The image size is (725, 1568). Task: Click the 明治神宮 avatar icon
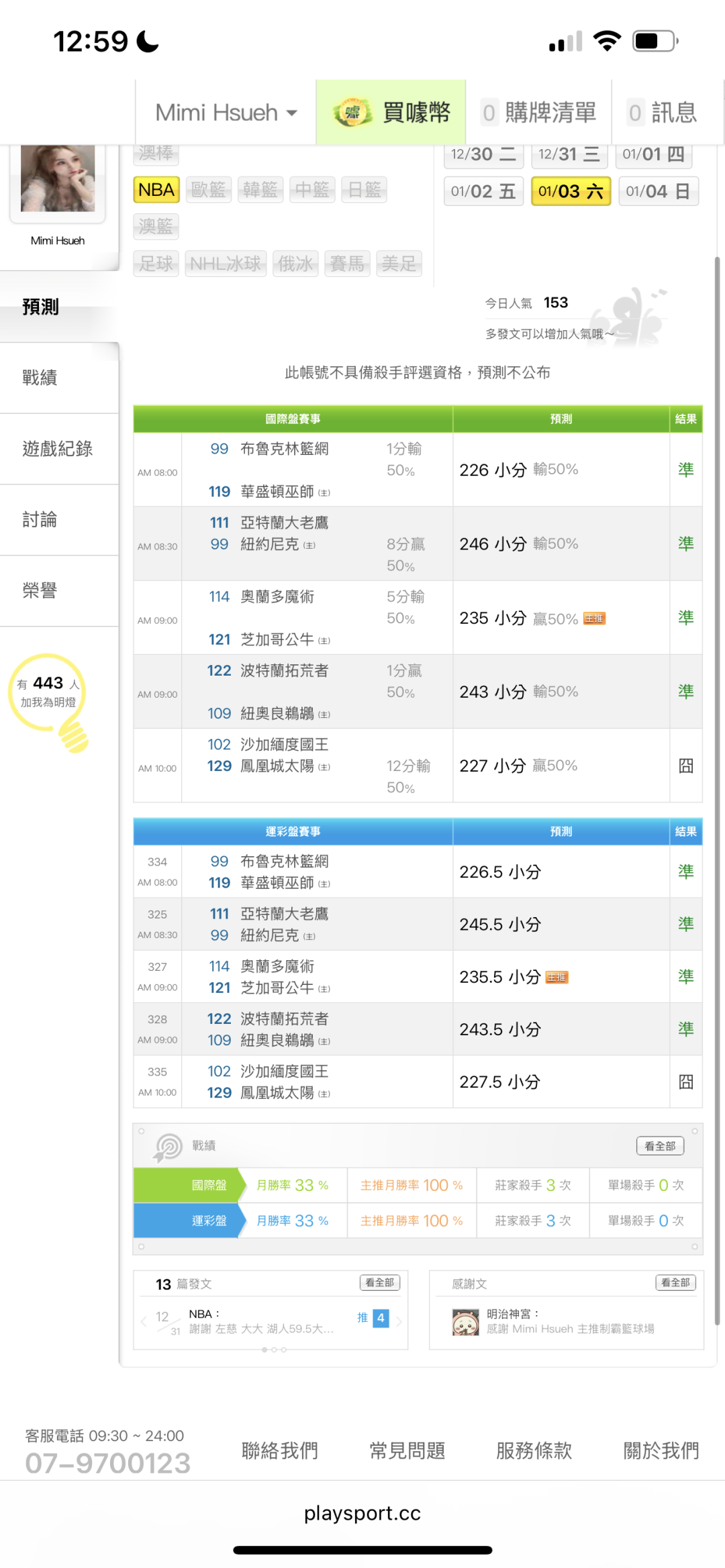(x=465, y=1322)
